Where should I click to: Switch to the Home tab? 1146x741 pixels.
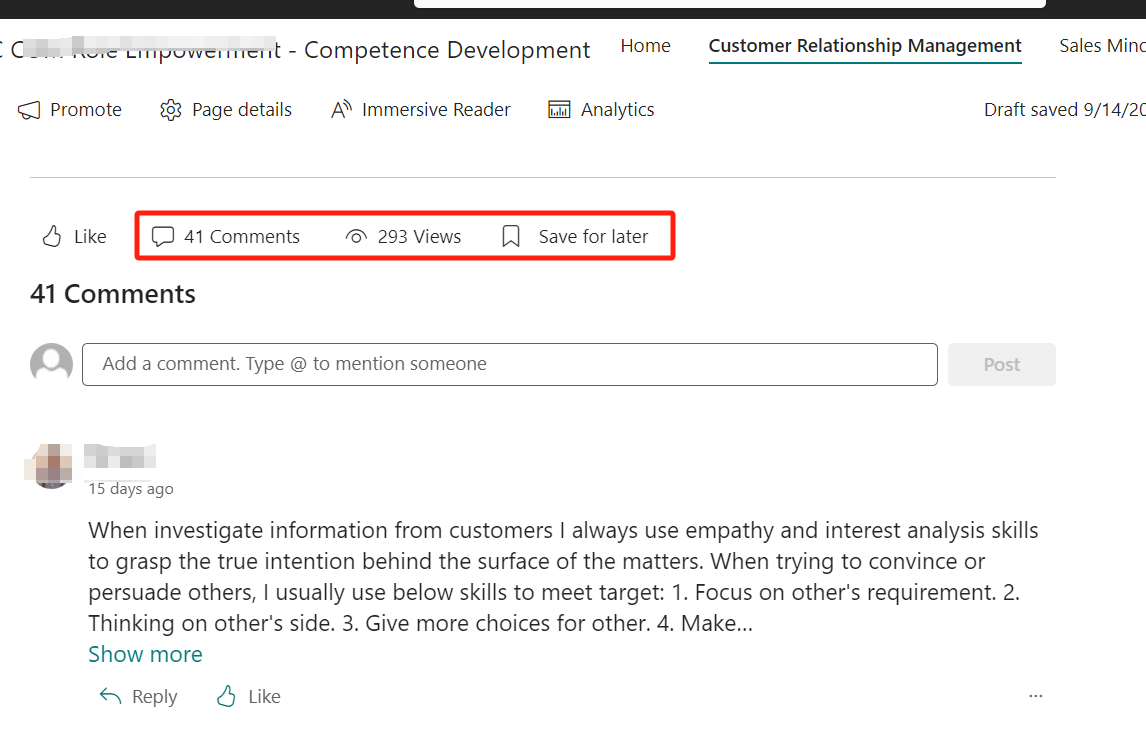(x=645, y=46)
